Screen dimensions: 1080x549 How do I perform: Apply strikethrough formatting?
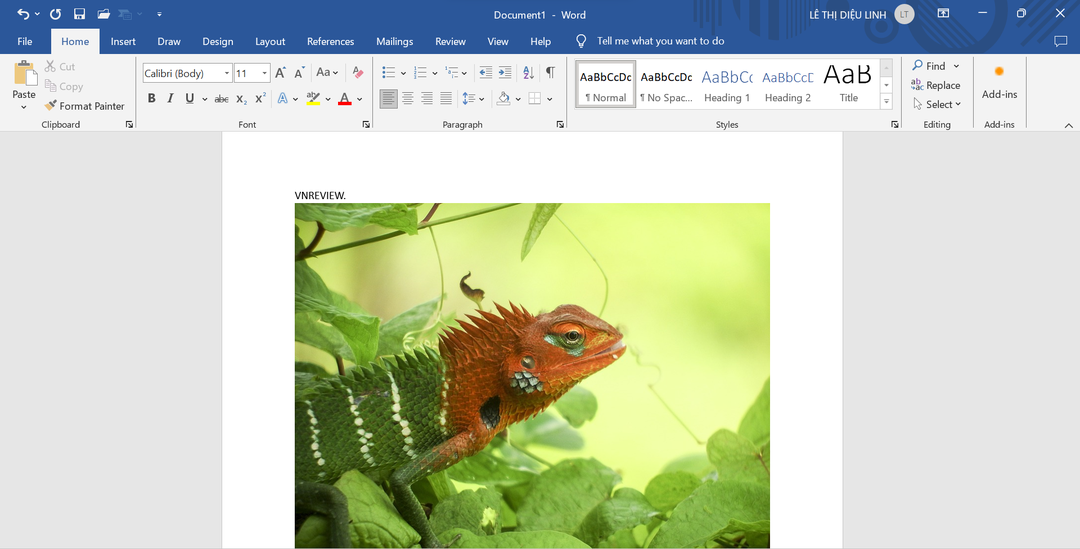pos(221,99)
